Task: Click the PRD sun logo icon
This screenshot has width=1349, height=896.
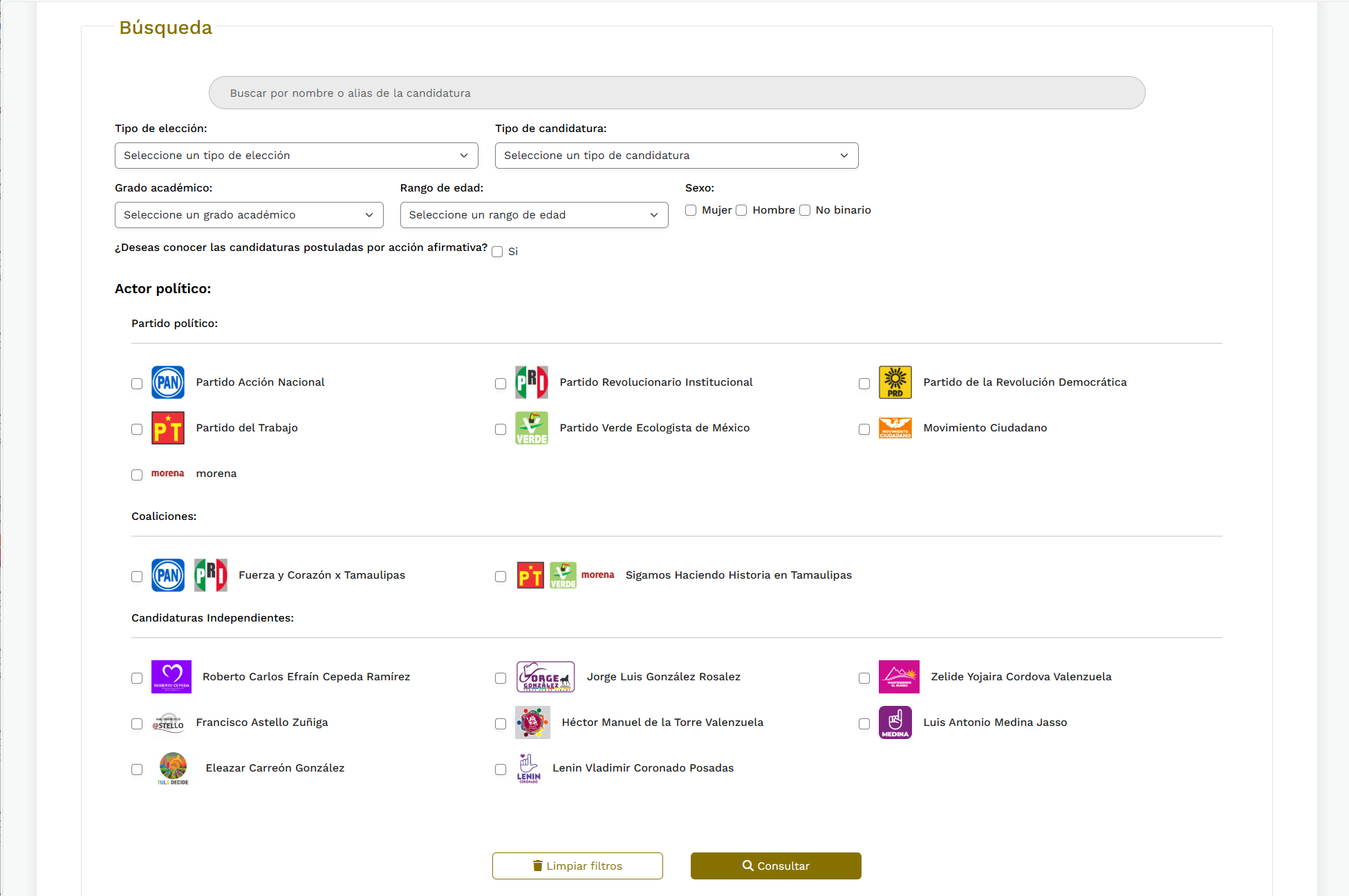Action: pyautogui.click(x=895, y=382)
